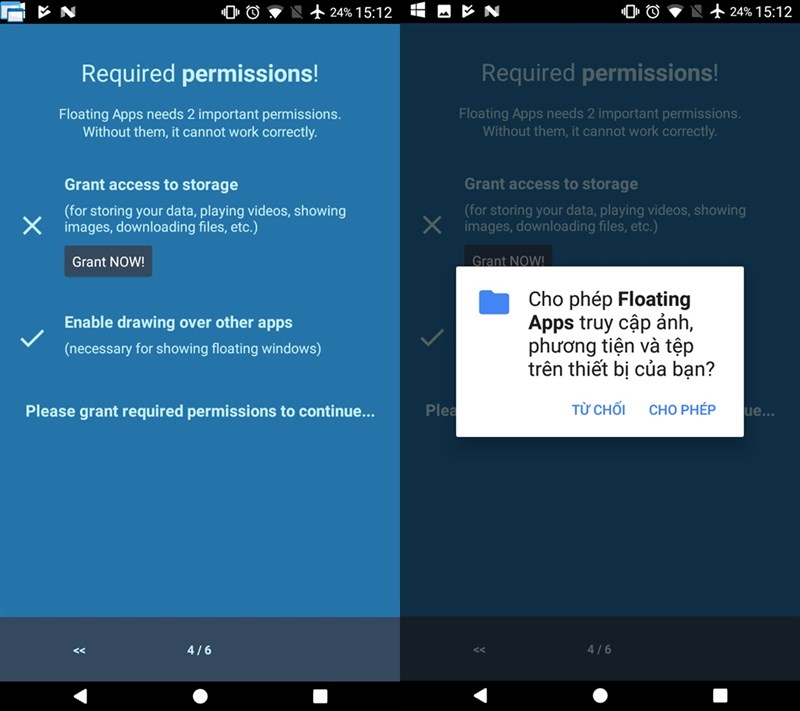Tap the alarm clock icon, right status bar
800x711 pixels.
(653, 11)
